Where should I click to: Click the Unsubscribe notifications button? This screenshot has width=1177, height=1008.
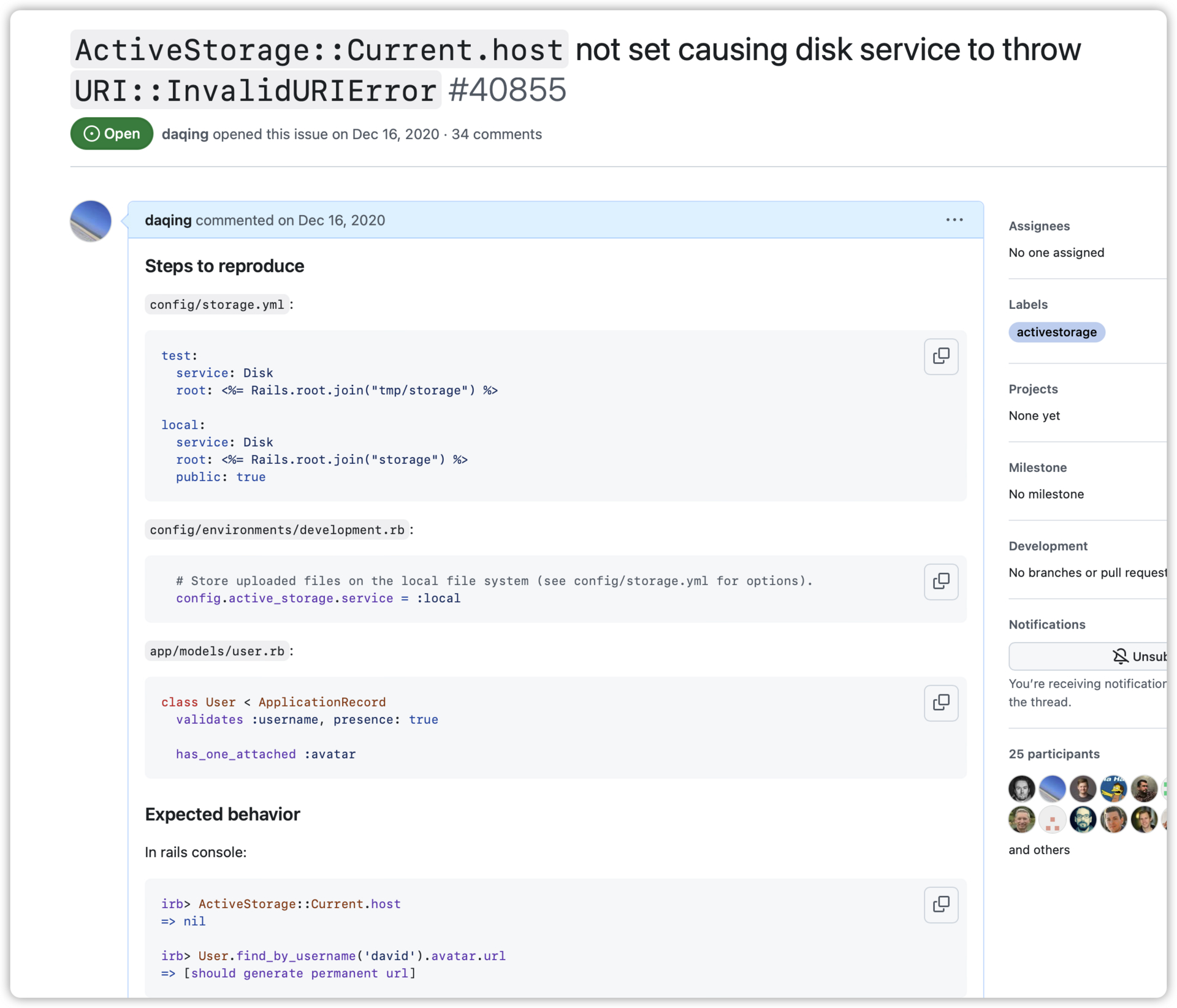[1088, 656]
